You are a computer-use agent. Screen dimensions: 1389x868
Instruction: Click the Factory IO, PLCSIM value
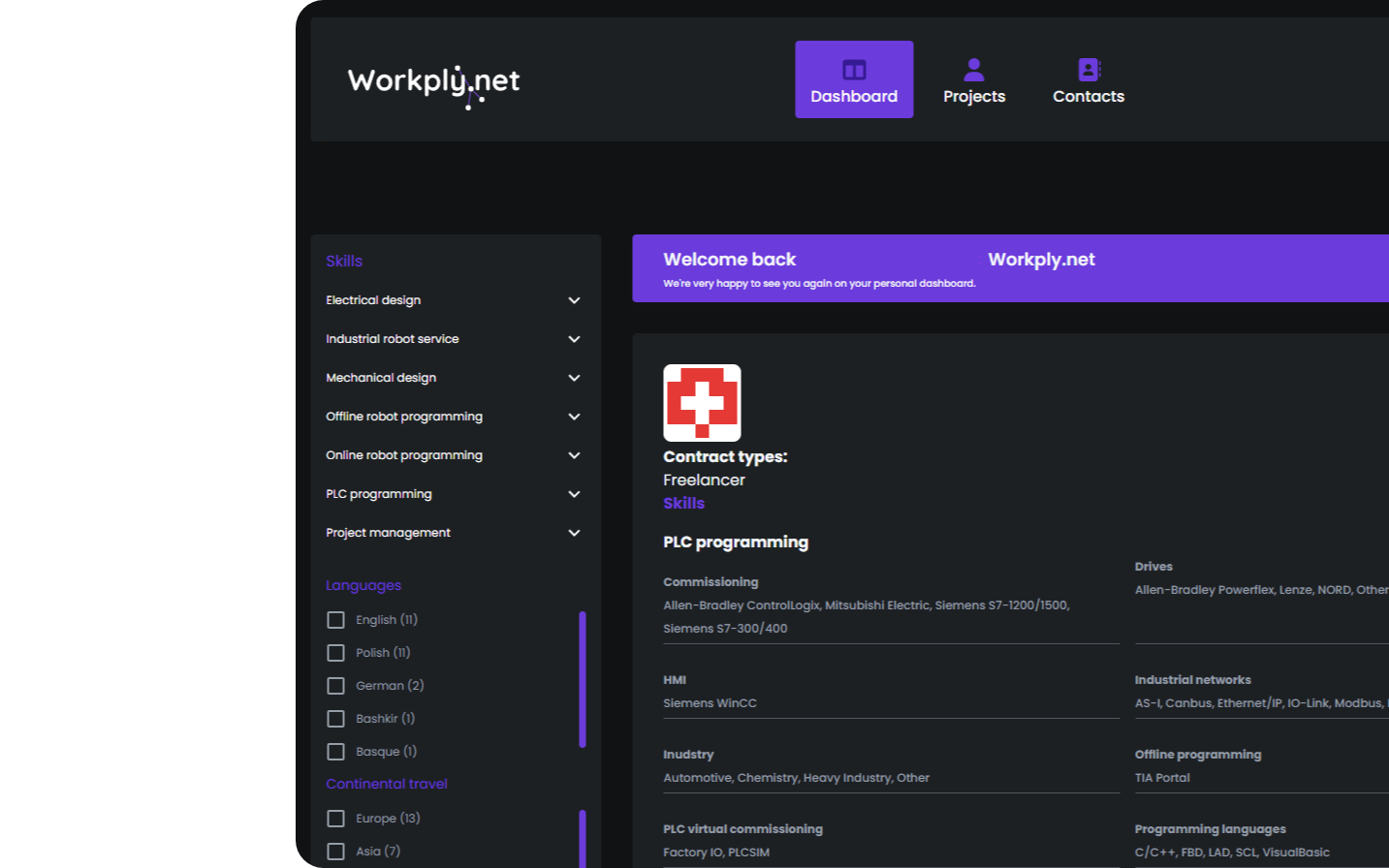pyautogui.click(x=716, y=852)
